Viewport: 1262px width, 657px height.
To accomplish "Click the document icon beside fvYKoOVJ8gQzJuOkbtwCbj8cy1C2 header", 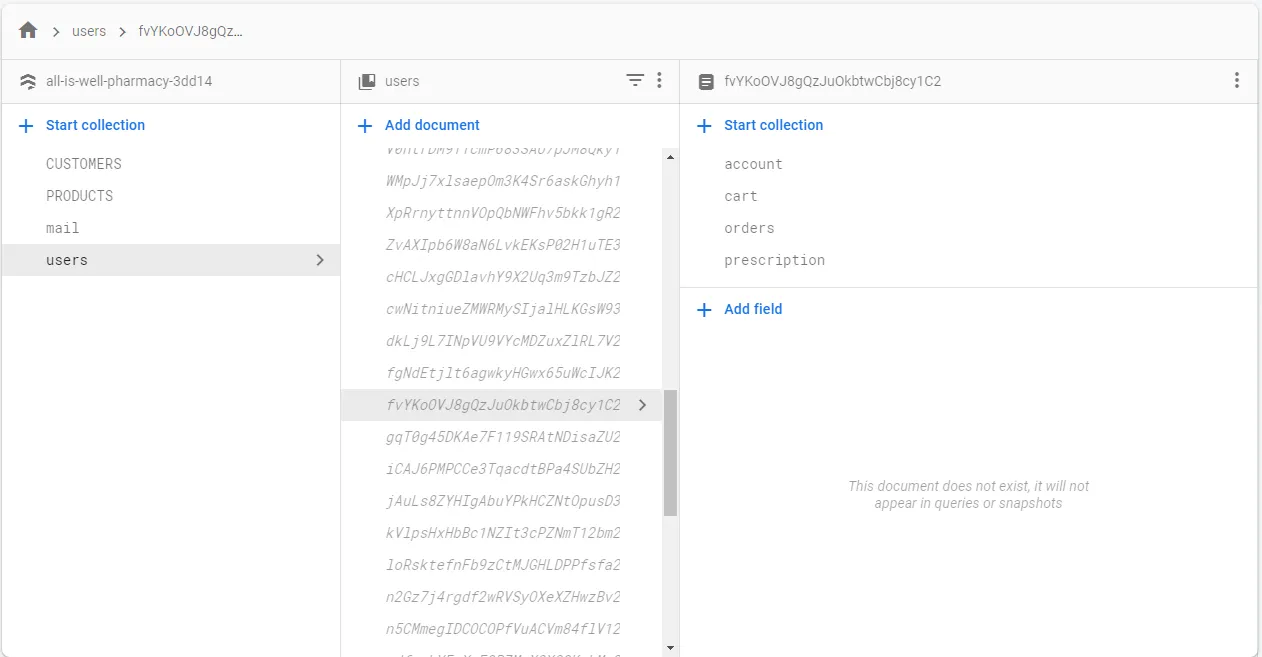I will (x=706, y=82).
